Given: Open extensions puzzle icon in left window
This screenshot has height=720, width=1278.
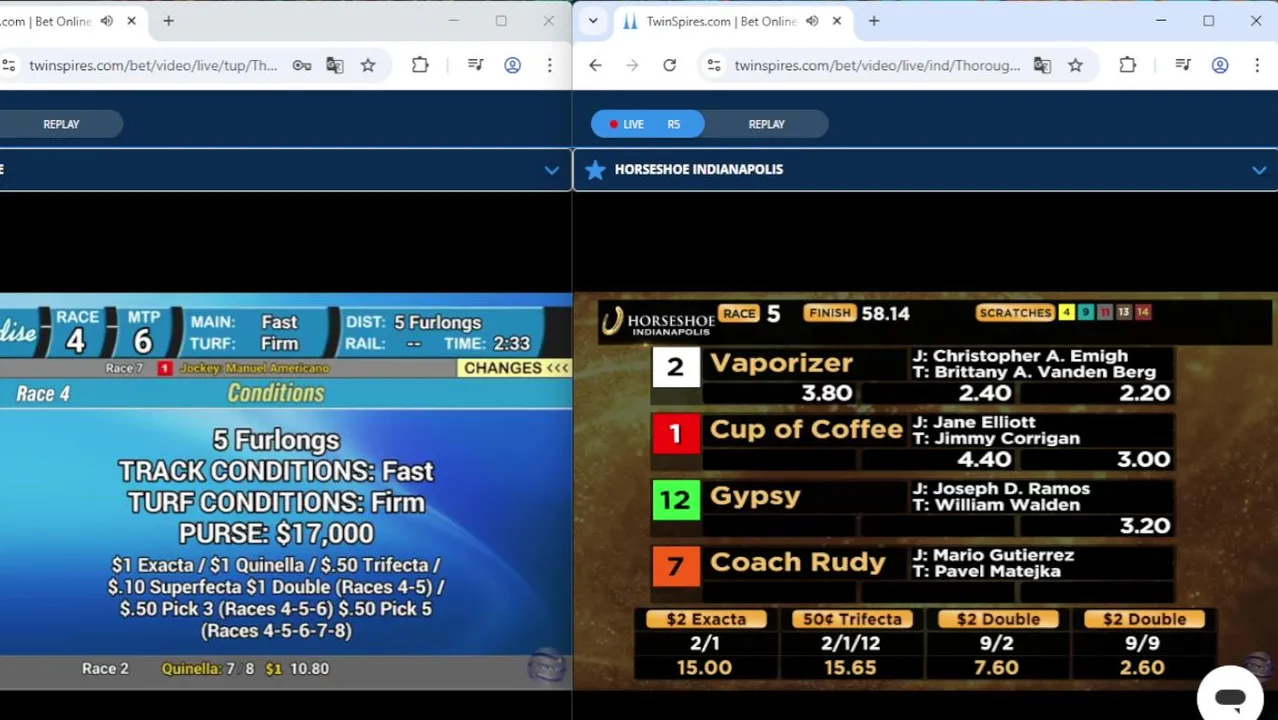Looking at the screenshot, I should (x=420, y=65).
